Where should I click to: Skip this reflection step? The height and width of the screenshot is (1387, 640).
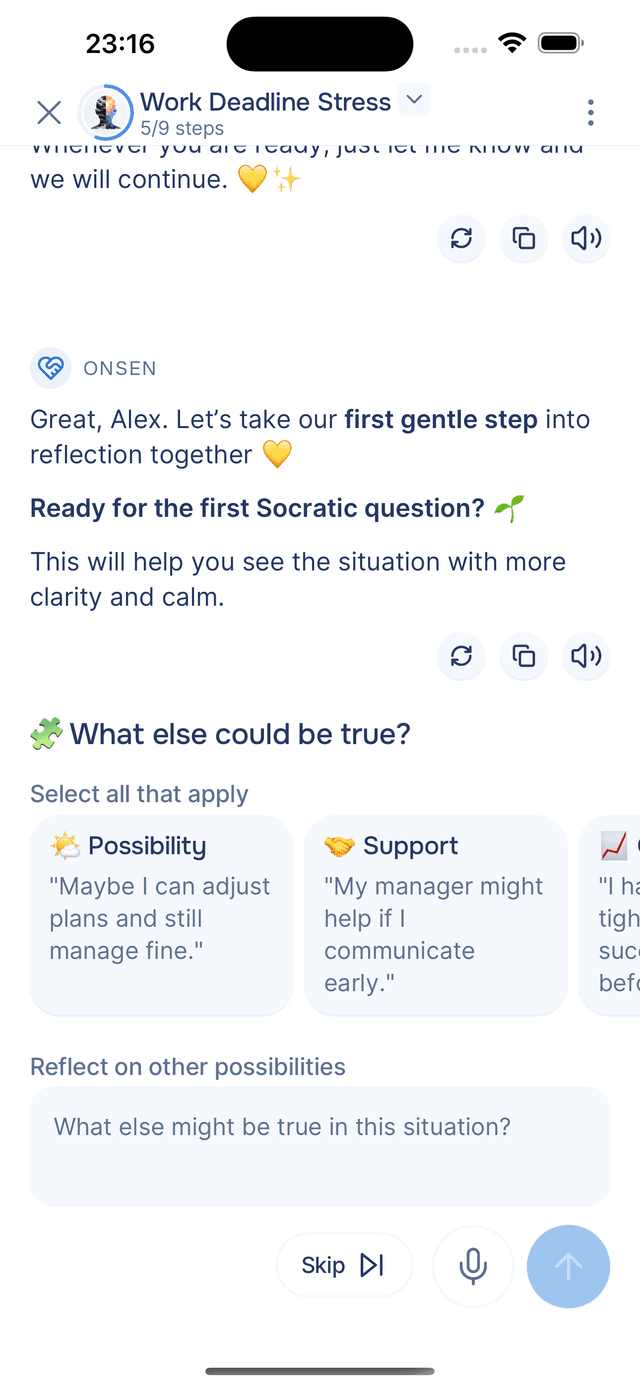click(343, 1266)
